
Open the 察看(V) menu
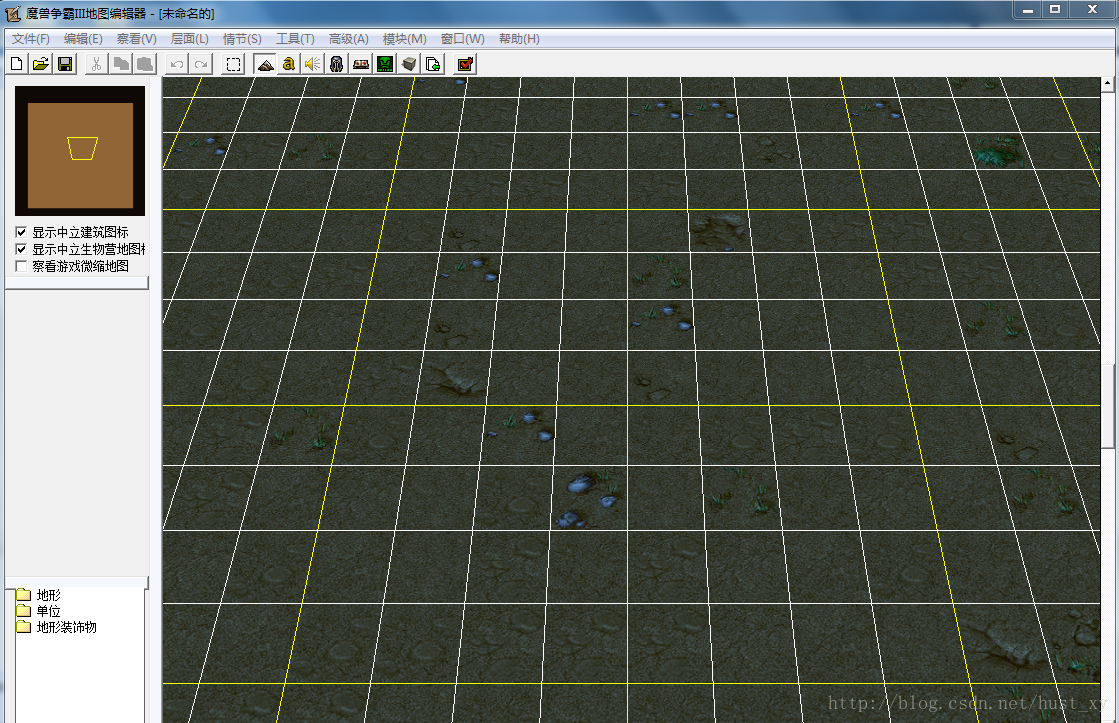click(x=136, y=39)
